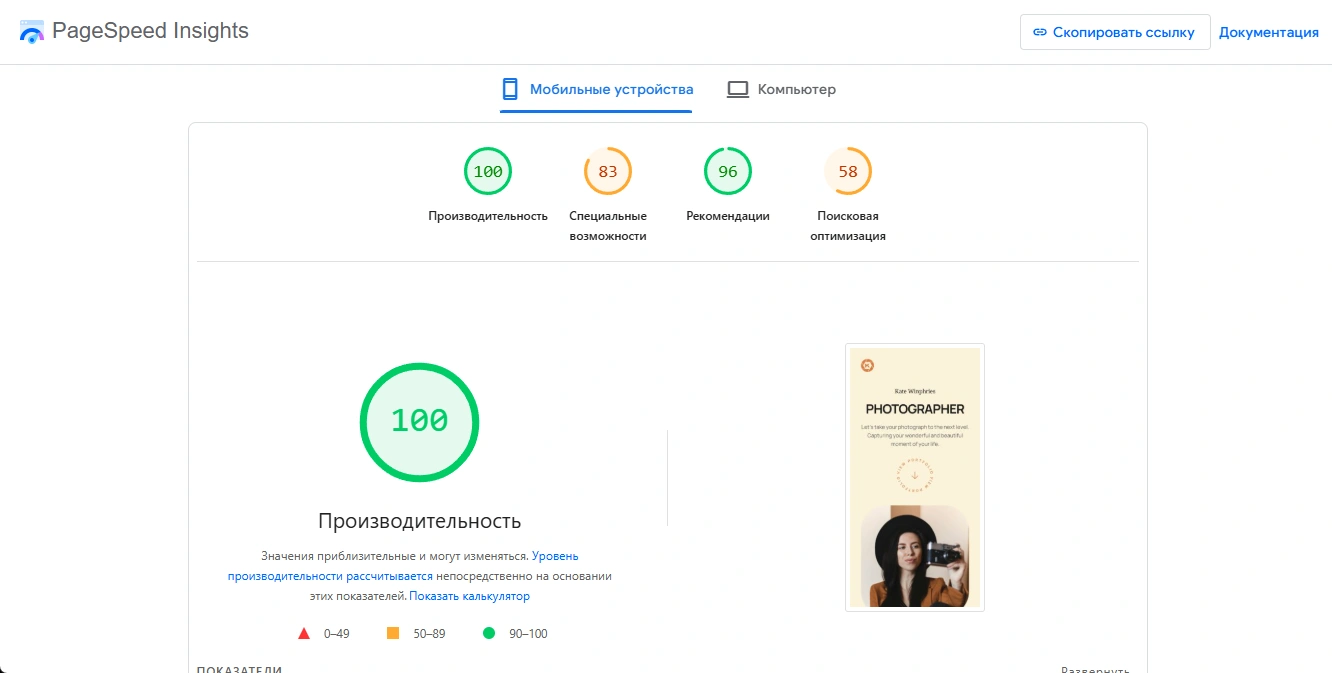This screenshot has height=673, width=1332.
Task: Open the Специальные возможности gauge showing 83
Action: (608, 172)
